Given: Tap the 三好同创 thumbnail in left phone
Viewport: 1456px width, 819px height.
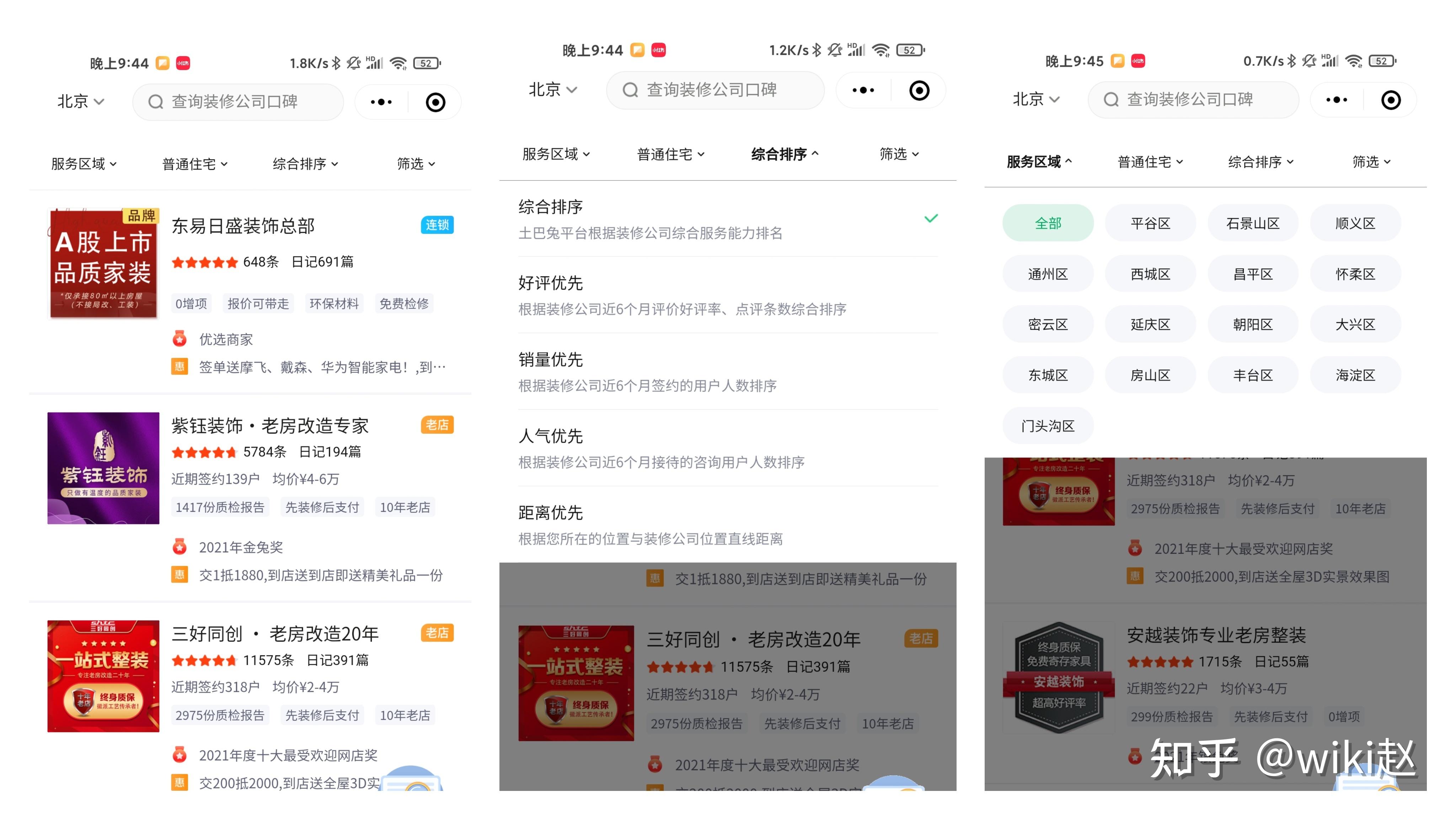Looking at the screenshot, I should pos(103,676).
